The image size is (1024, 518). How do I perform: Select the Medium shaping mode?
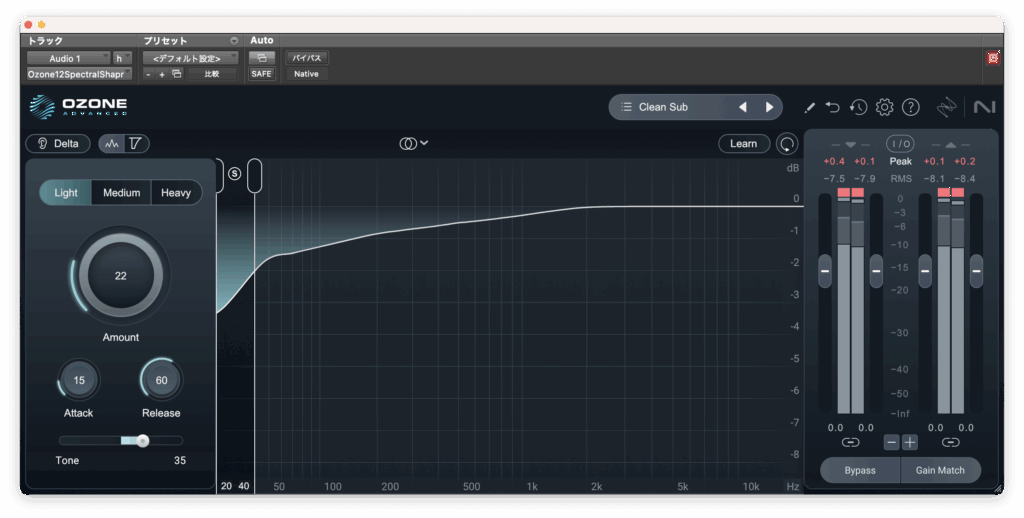pos(121,192)
